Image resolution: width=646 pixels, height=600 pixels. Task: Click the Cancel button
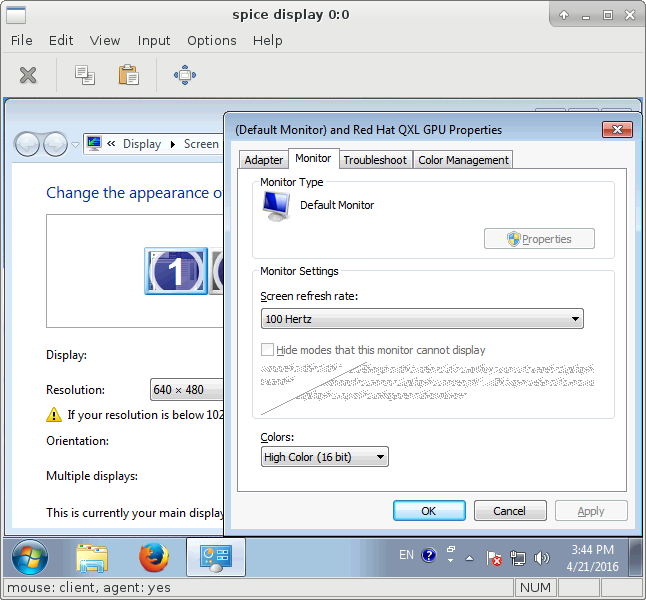point(509,511)
